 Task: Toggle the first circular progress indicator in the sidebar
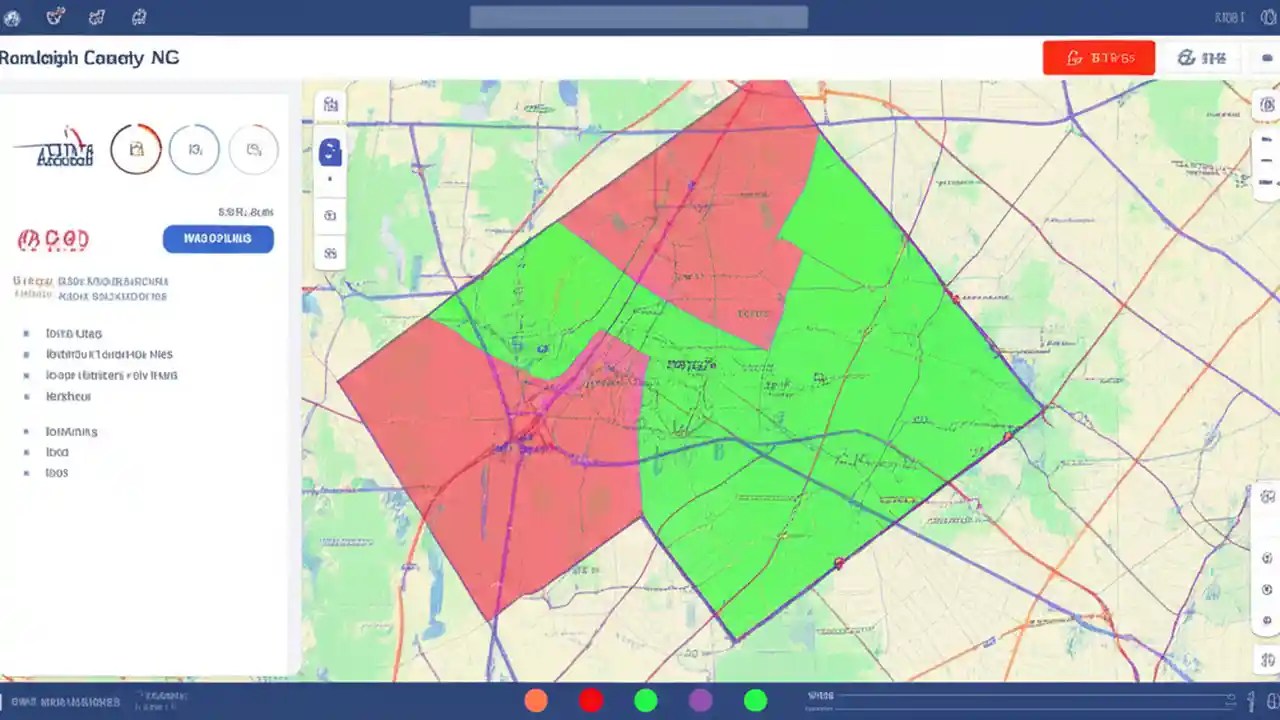pyautogui.click(x=136, y=149)
